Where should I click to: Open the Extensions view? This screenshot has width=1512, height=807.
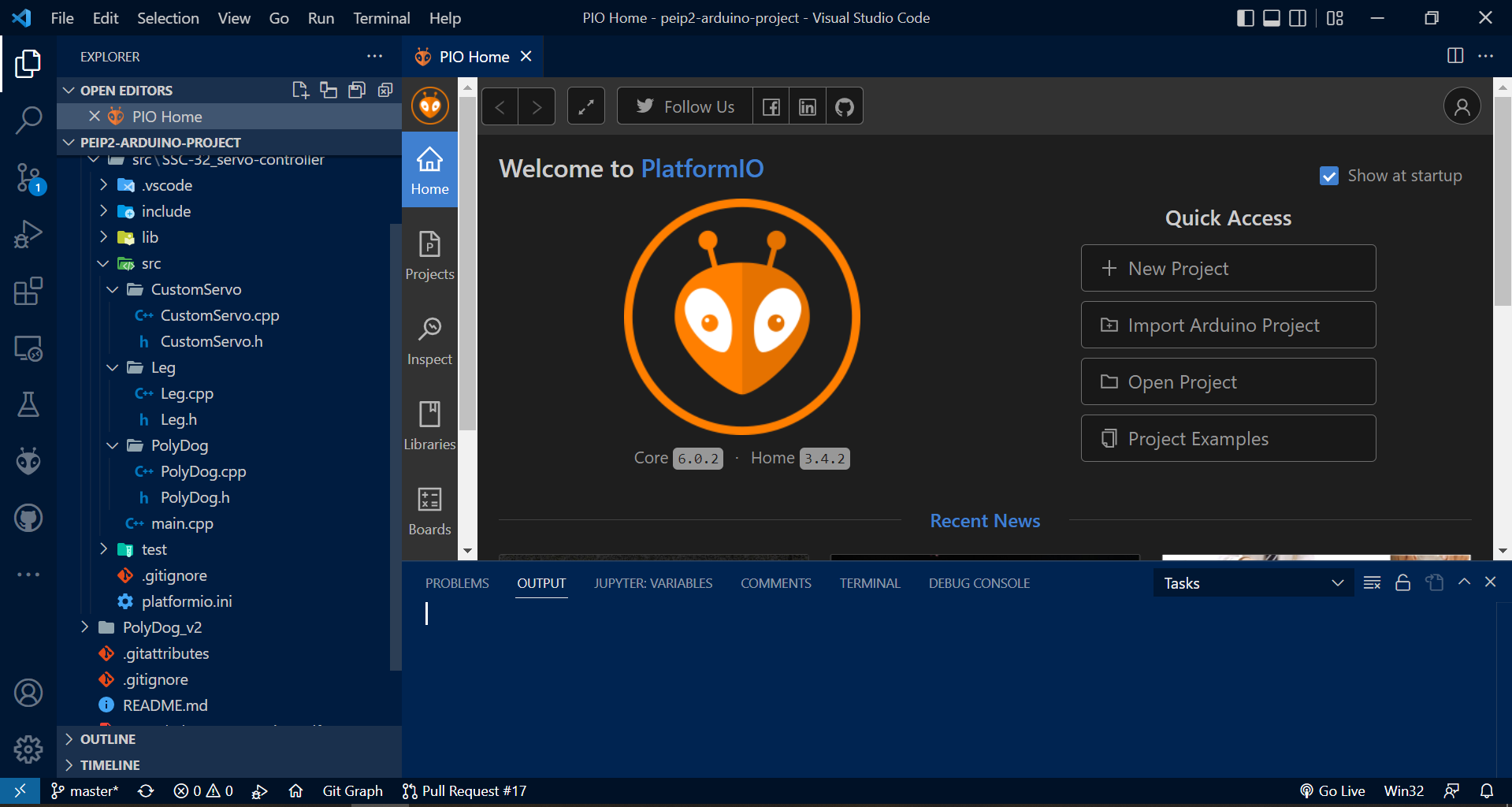28,291
